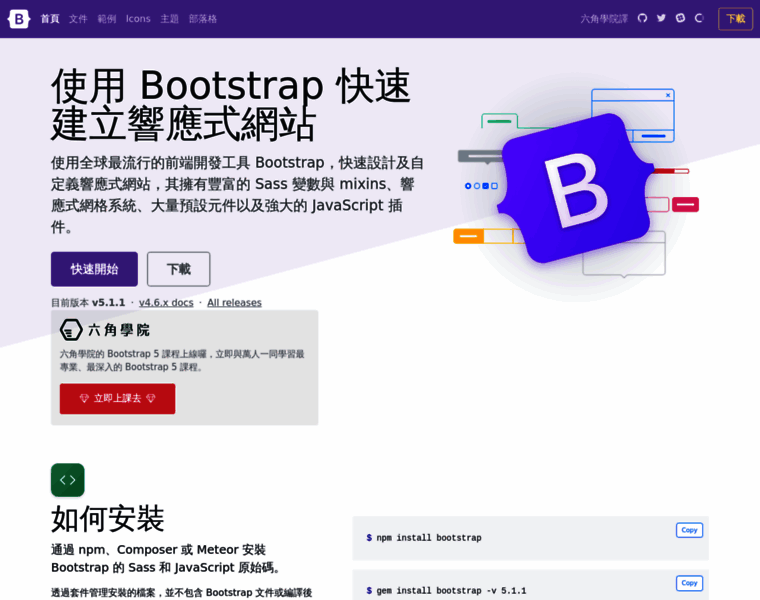Click the green code brackets icon
760x600 pixels.
tap(67, 480)
